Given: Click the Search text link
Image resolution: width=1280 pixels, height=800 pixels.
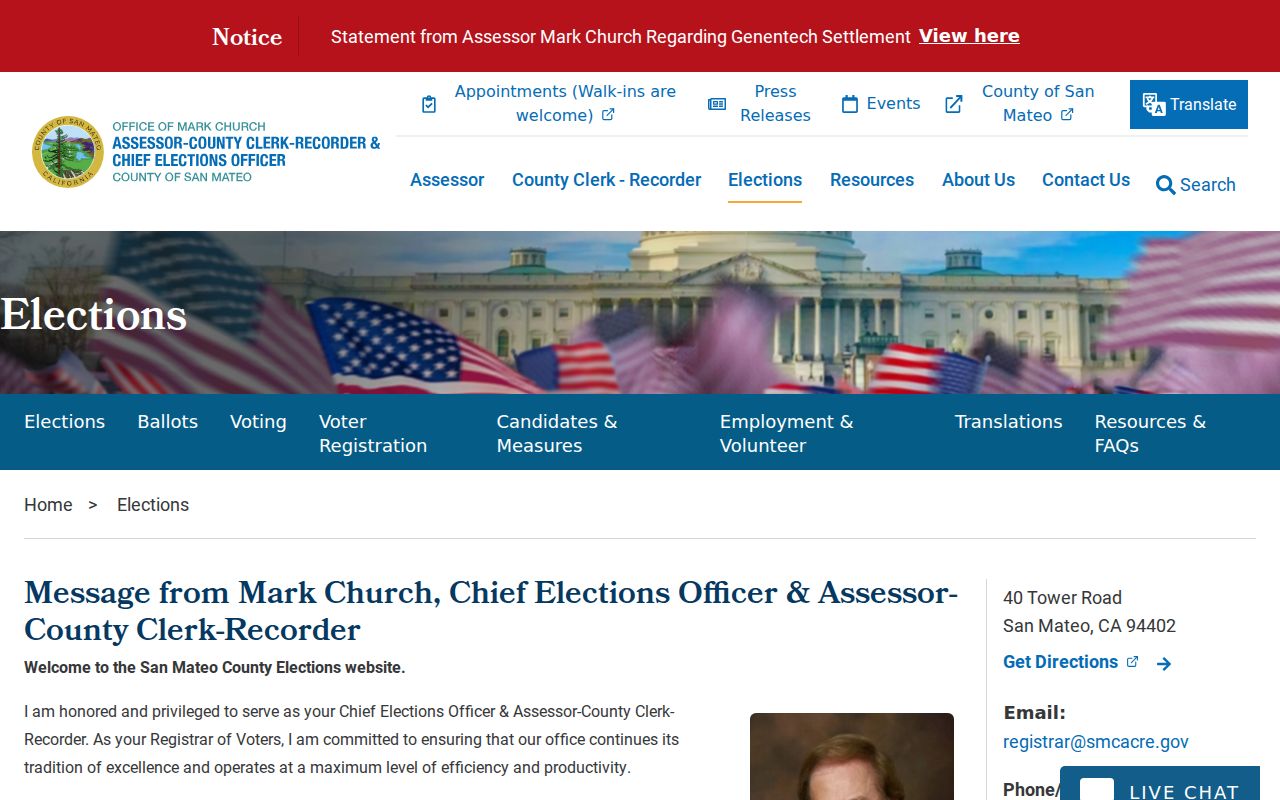Looking at the screenshot, I should tap(1207, 185).
